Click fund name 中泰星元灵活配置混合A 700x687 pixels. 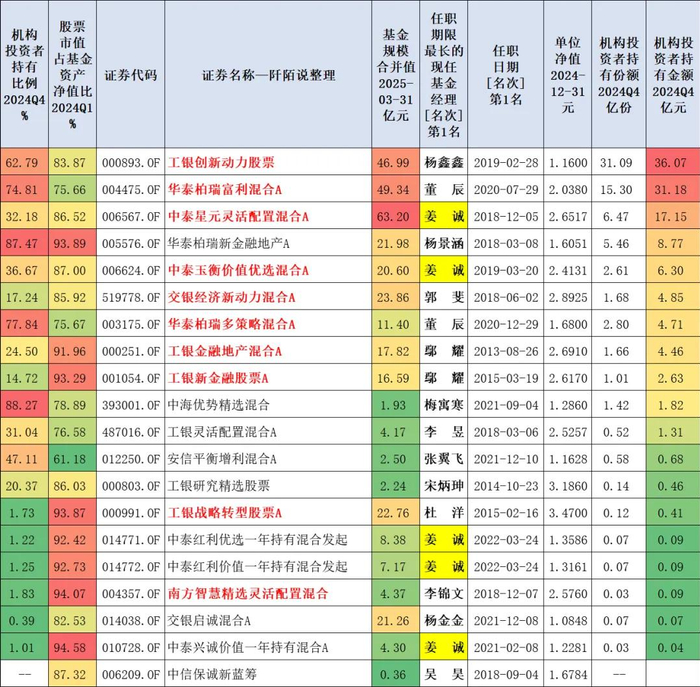point(238,217)
